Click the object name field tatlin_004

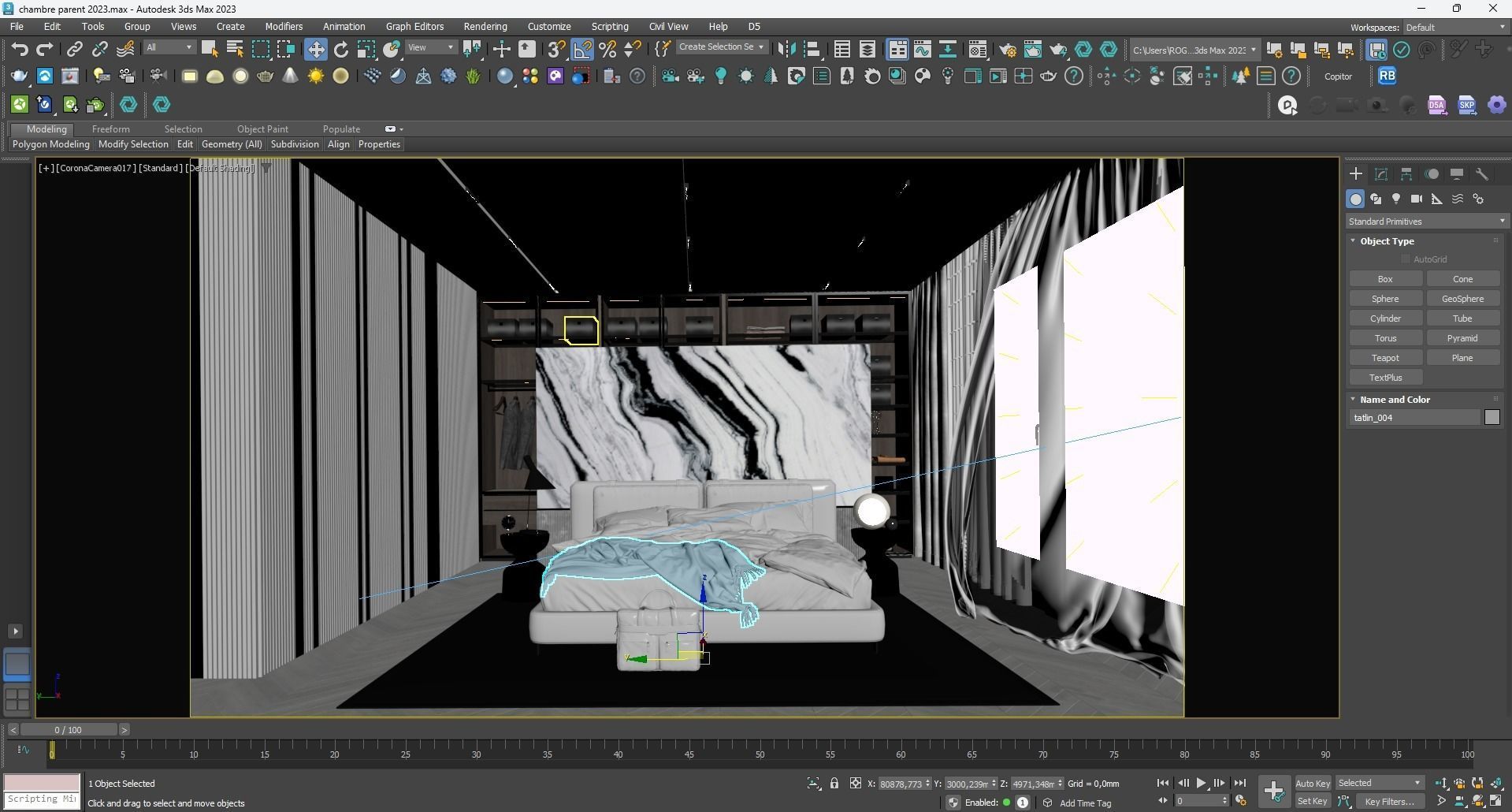tap(1414, 418)
